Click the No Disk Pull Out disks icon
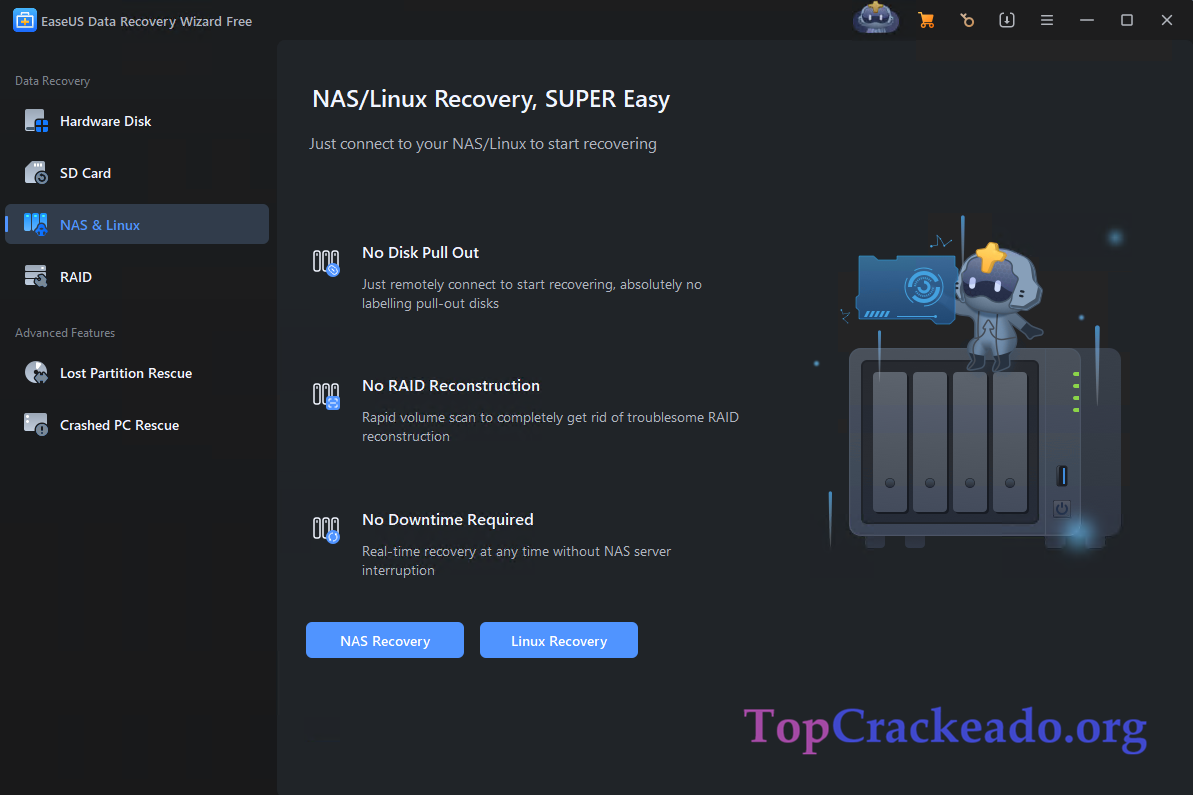Viewport: 1193px width, 795px height. click(x=326, y=262)
